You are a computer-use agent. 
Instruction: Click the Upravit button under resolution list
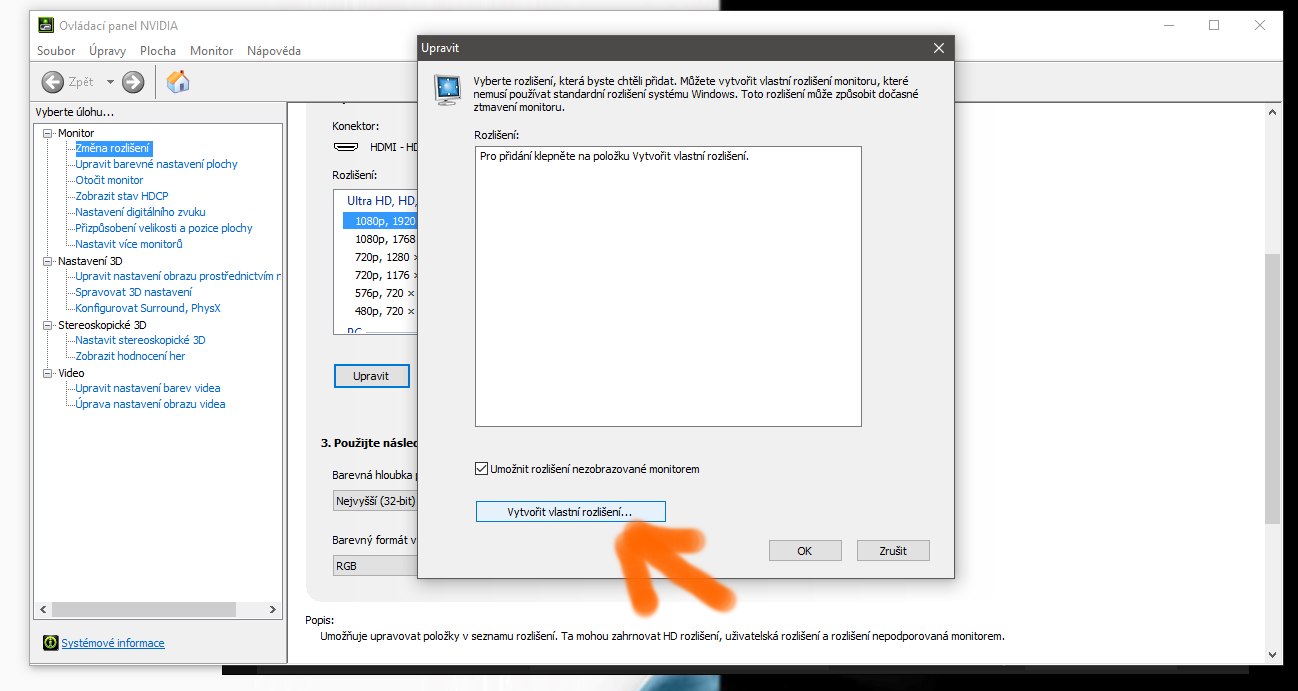coord(371,376)
